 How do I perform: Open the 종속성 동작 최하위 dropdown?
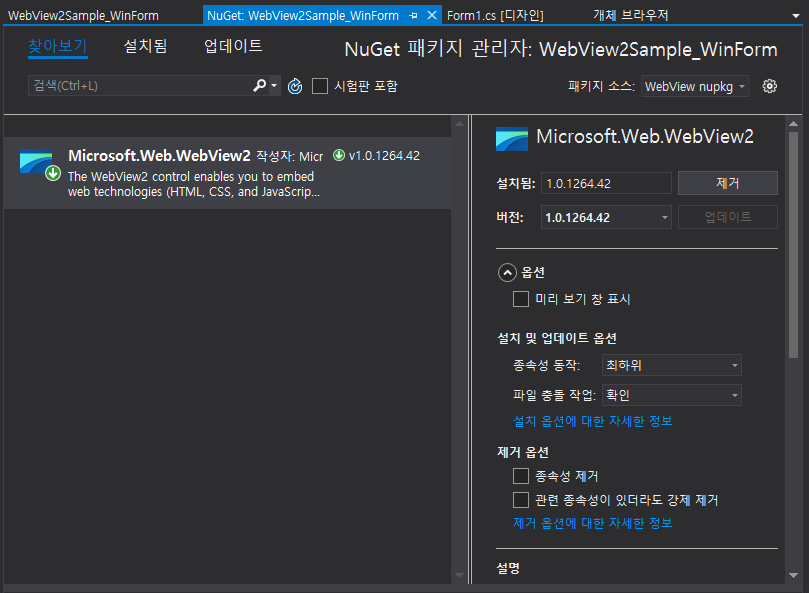click(x=671, y=365)
